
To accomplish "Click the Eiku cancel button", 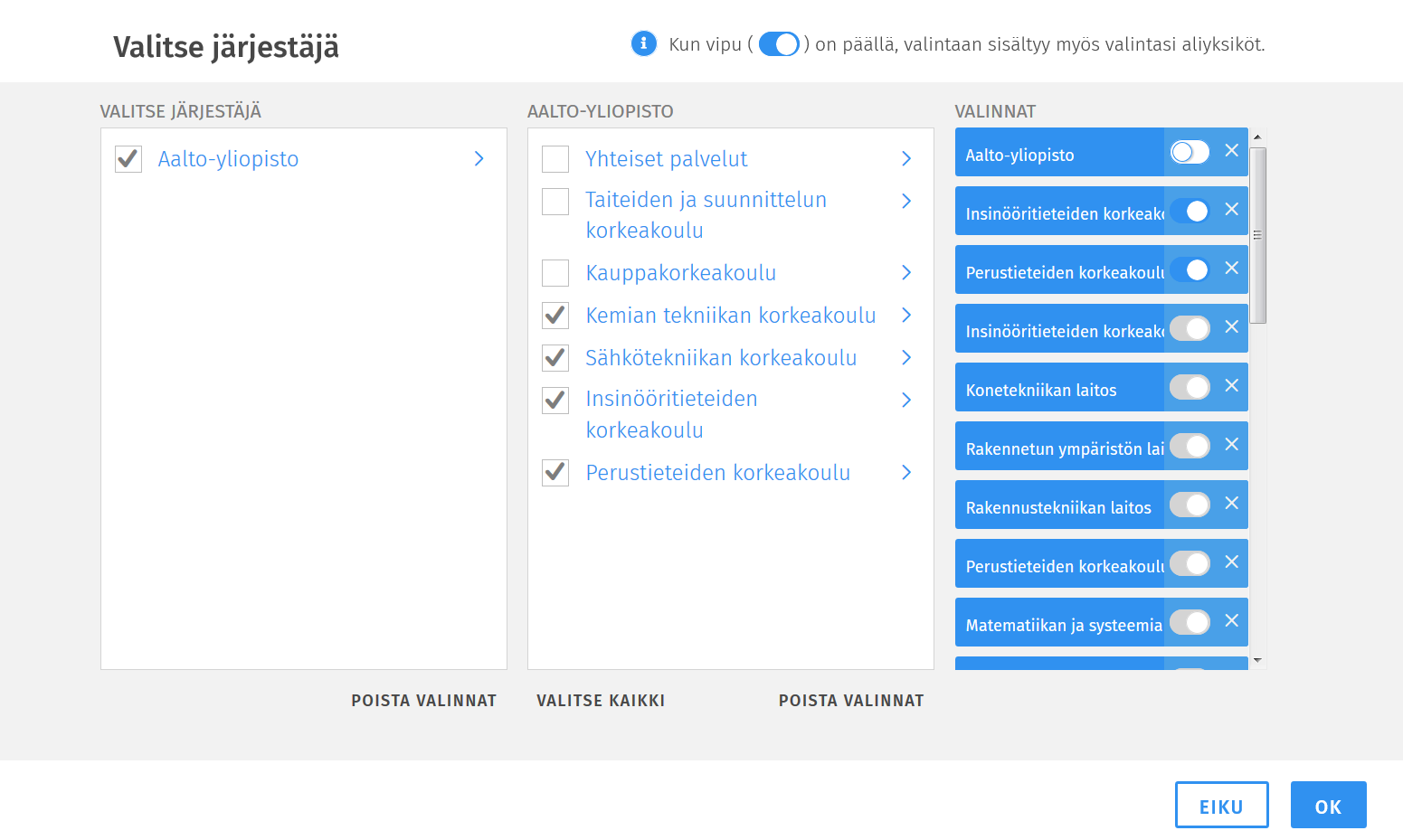I will click(1221, 806).
